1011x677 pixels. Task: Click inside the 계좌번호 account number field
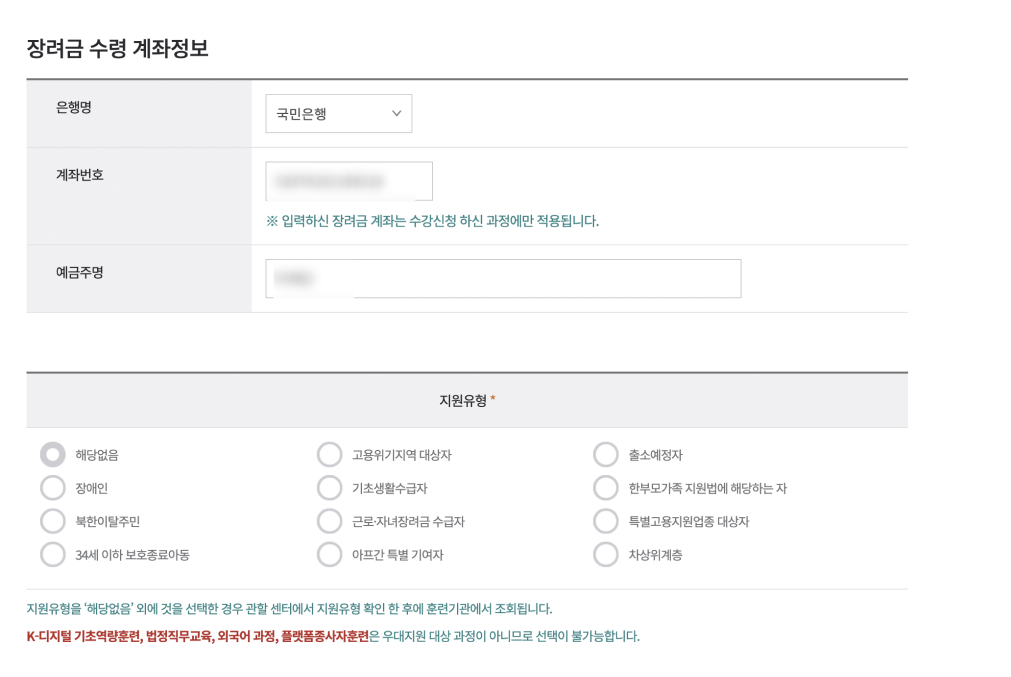coord(348,181)
